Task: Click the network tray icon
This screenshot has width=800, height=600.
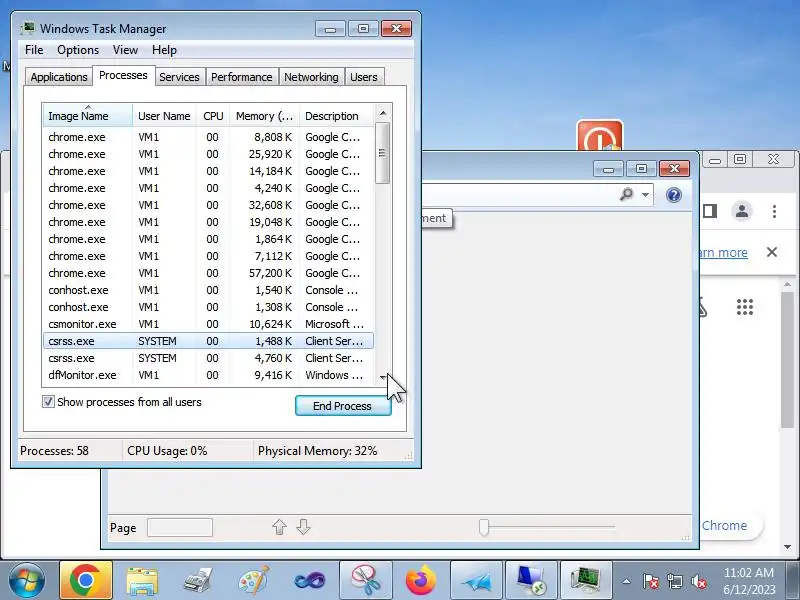Action: tap(675, 581)
